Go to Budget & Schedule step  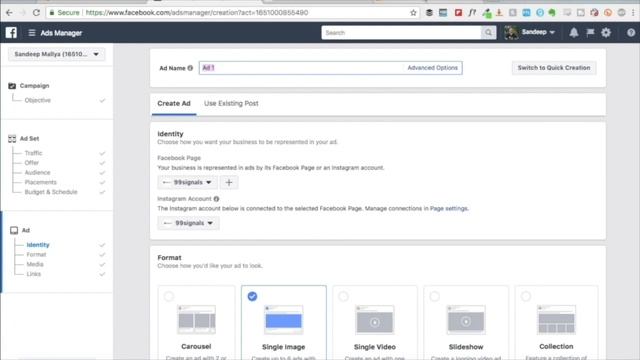click(x=51, y=192)
